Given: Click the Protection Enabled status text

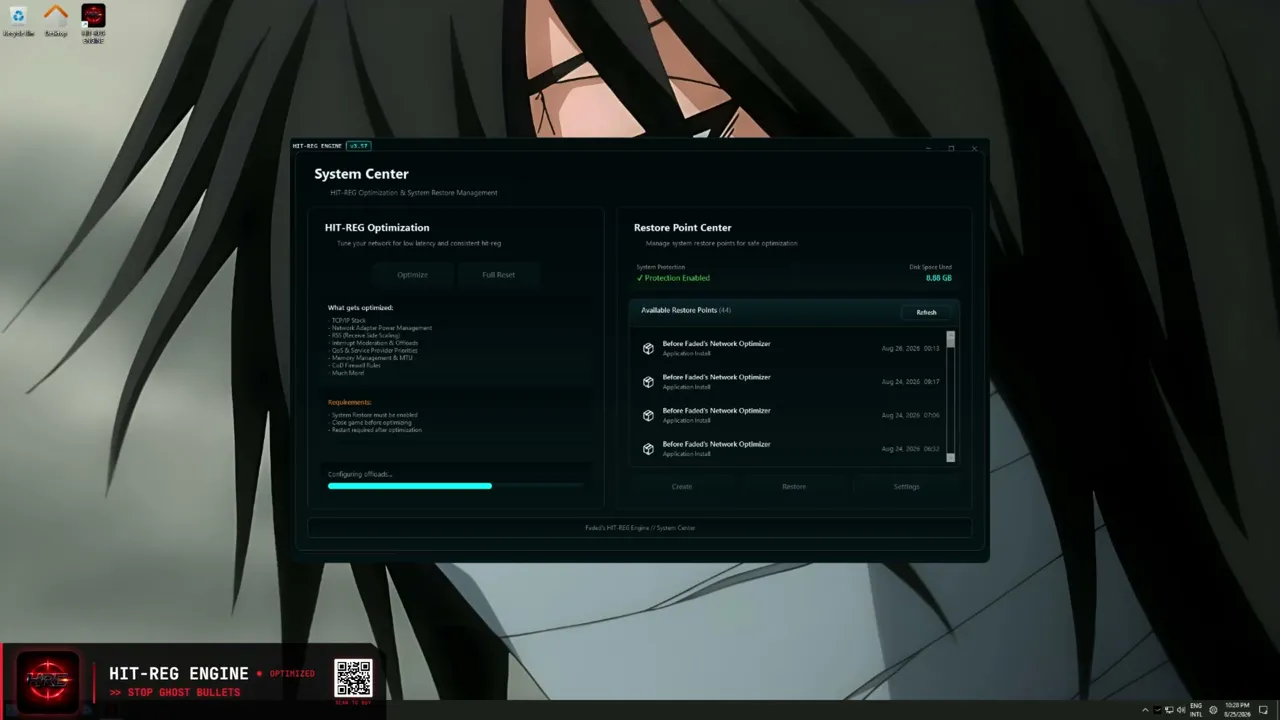Looking at the screenshot, I should coord(673,278).
